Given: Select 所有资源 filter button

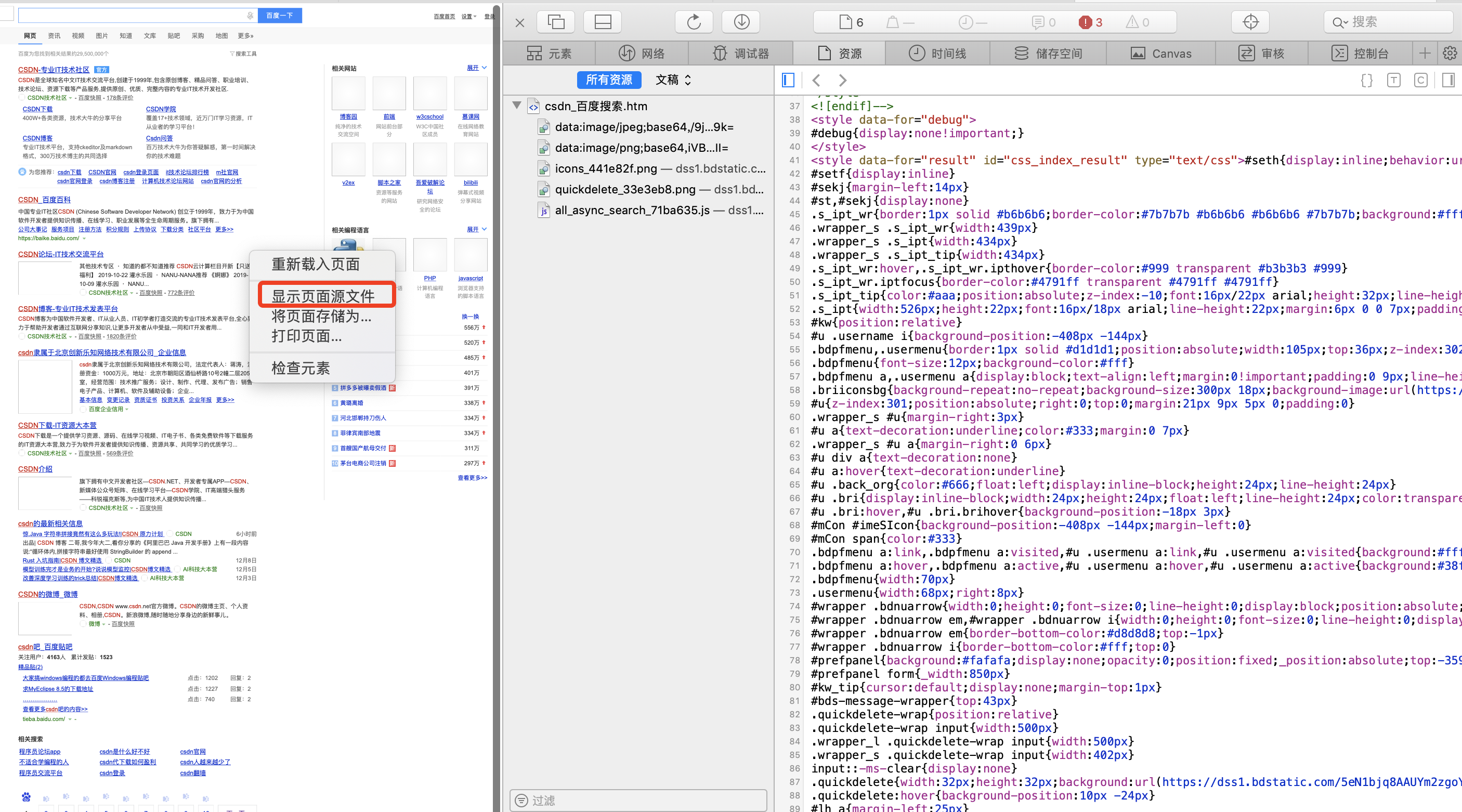Looking at the screenshot, I should point(609,80).
